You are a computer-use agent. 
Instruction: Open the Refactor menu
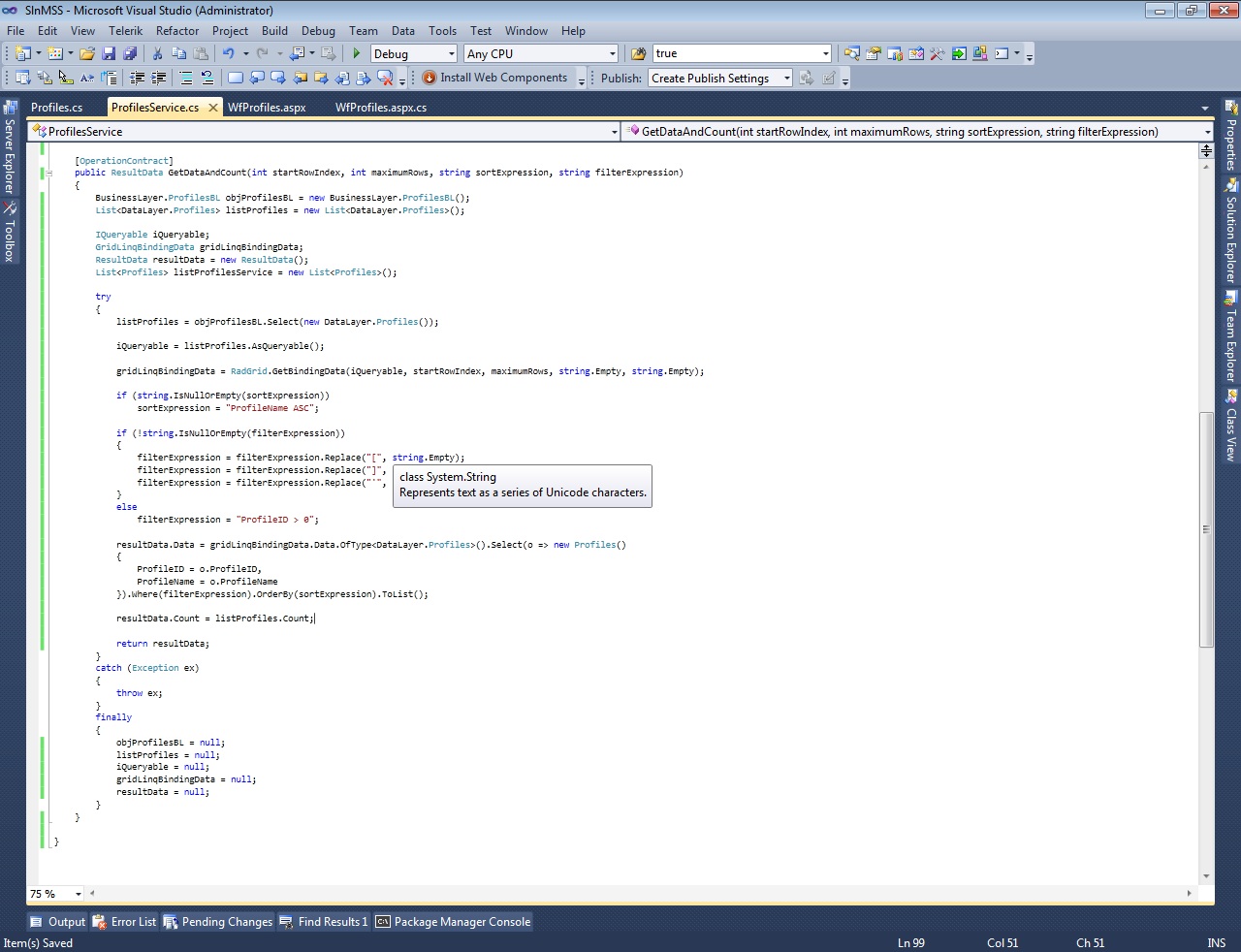[176, 31]
